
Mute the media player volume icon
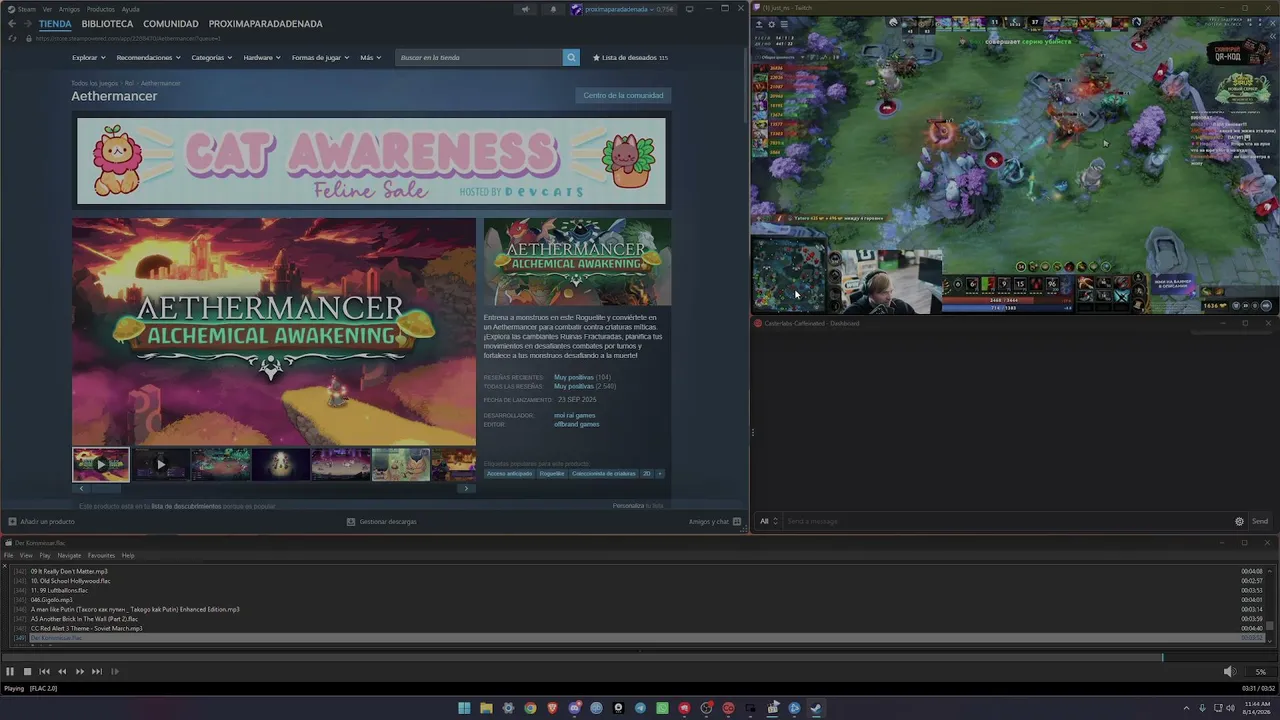tap(1230, 672)
